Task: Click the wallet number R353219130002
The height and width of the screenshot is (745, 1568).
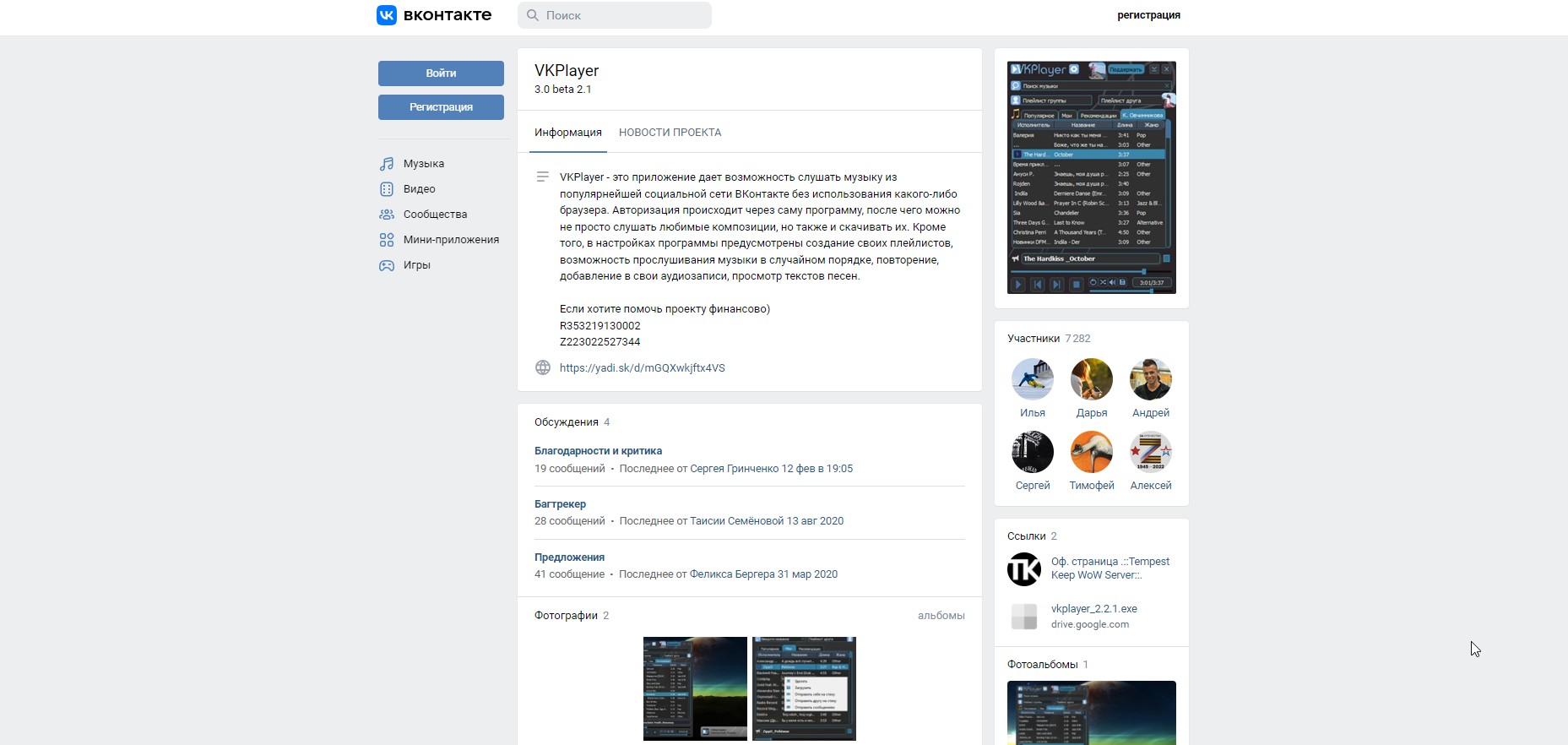Action: coord(600,326)
